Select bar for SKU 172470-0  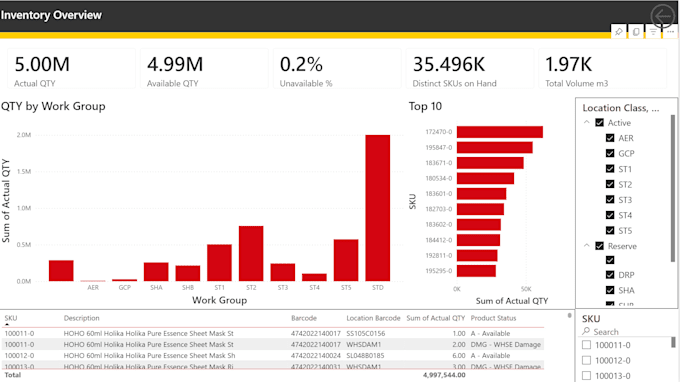(500, 132)
